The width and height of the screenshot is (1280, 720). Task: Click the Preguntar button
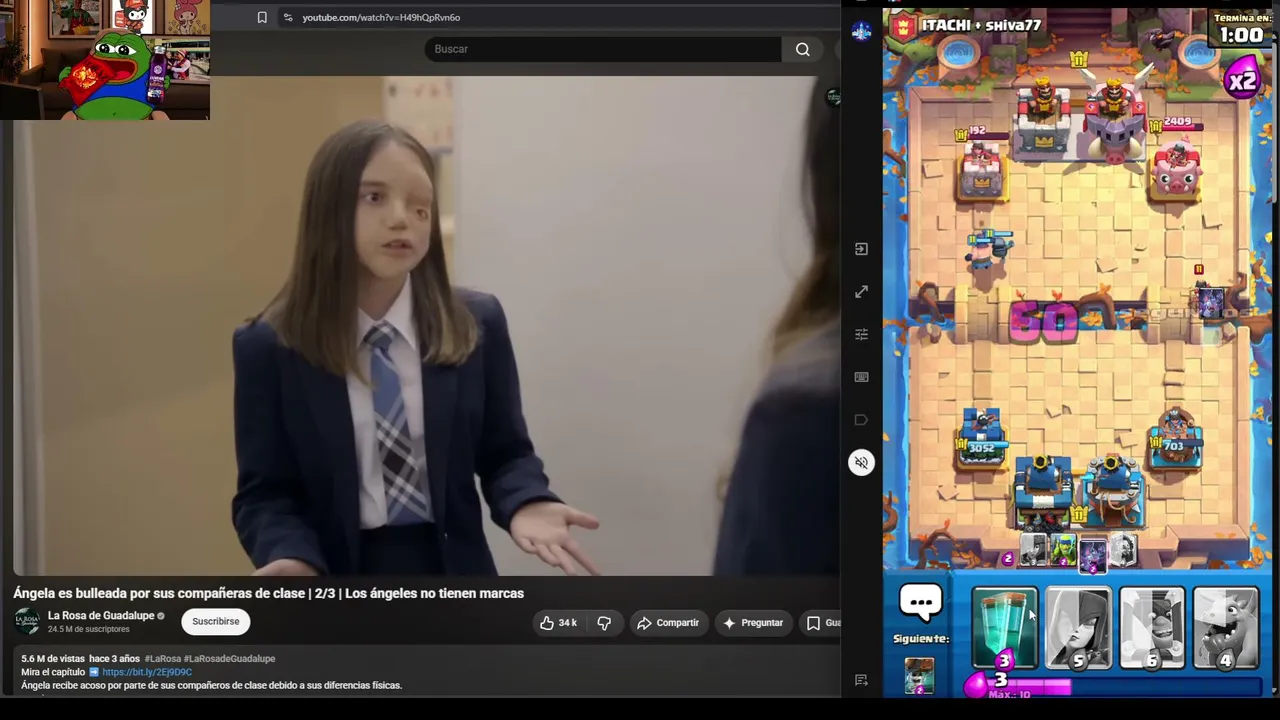tap(753, 622)
